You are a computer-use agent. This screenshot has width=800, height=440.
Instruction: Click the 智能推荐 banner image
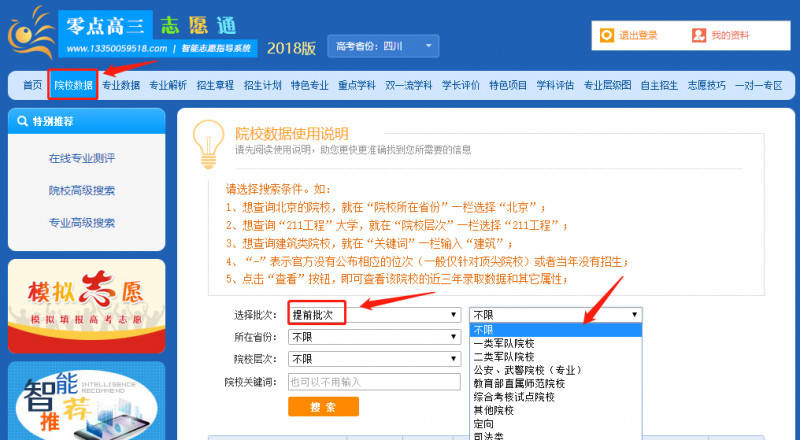click(x=87, y=401)
